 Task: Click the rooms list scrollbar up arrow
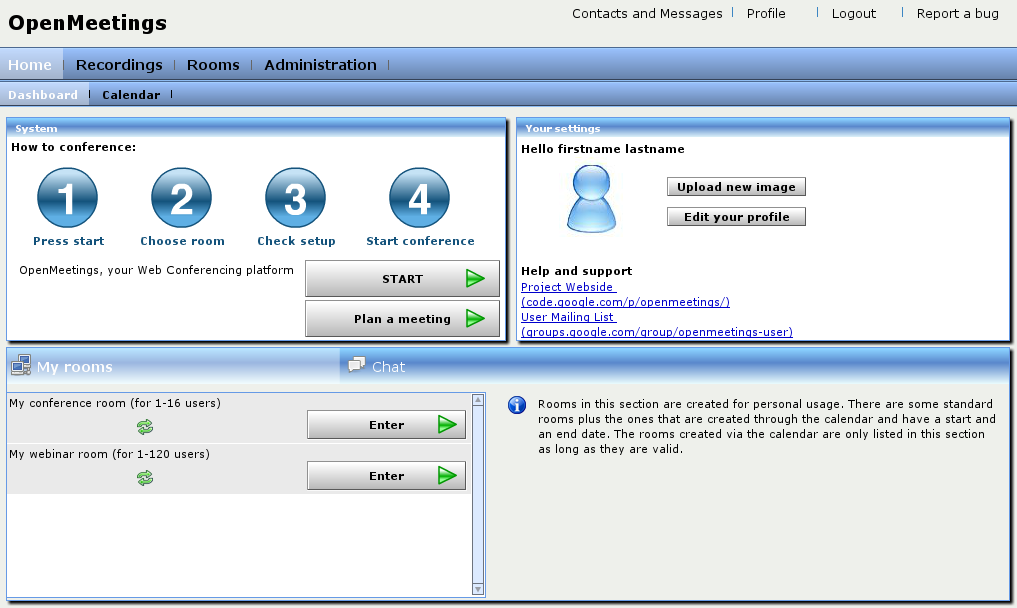[x=478, y=400]
